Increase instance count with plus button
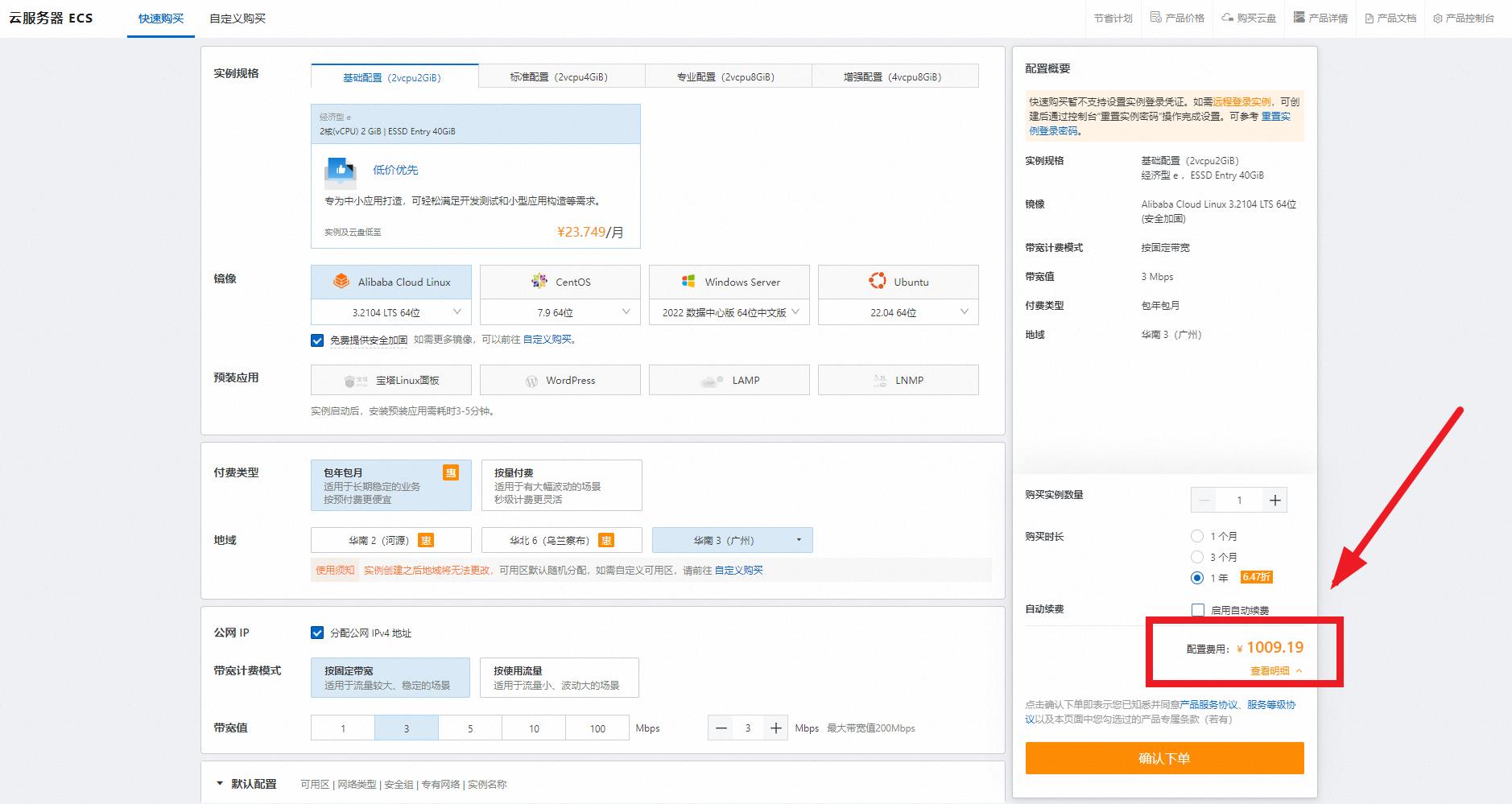The width and height of the screenshot is (1512, 804). click(1275, 501)
